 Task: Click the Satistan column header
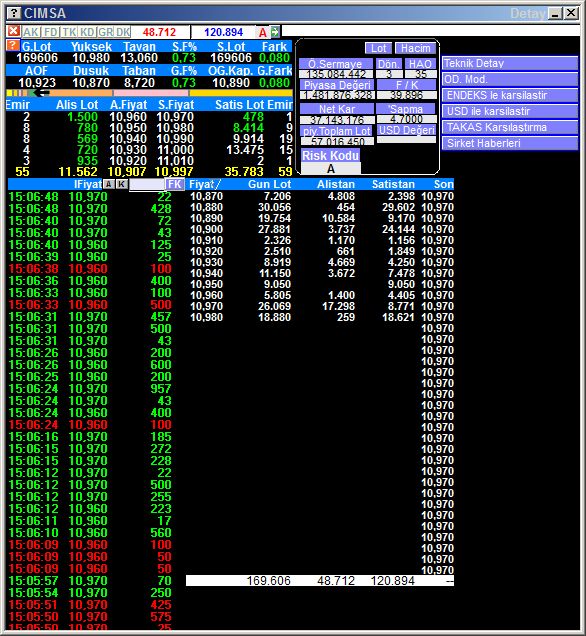[x=393, y=184]
